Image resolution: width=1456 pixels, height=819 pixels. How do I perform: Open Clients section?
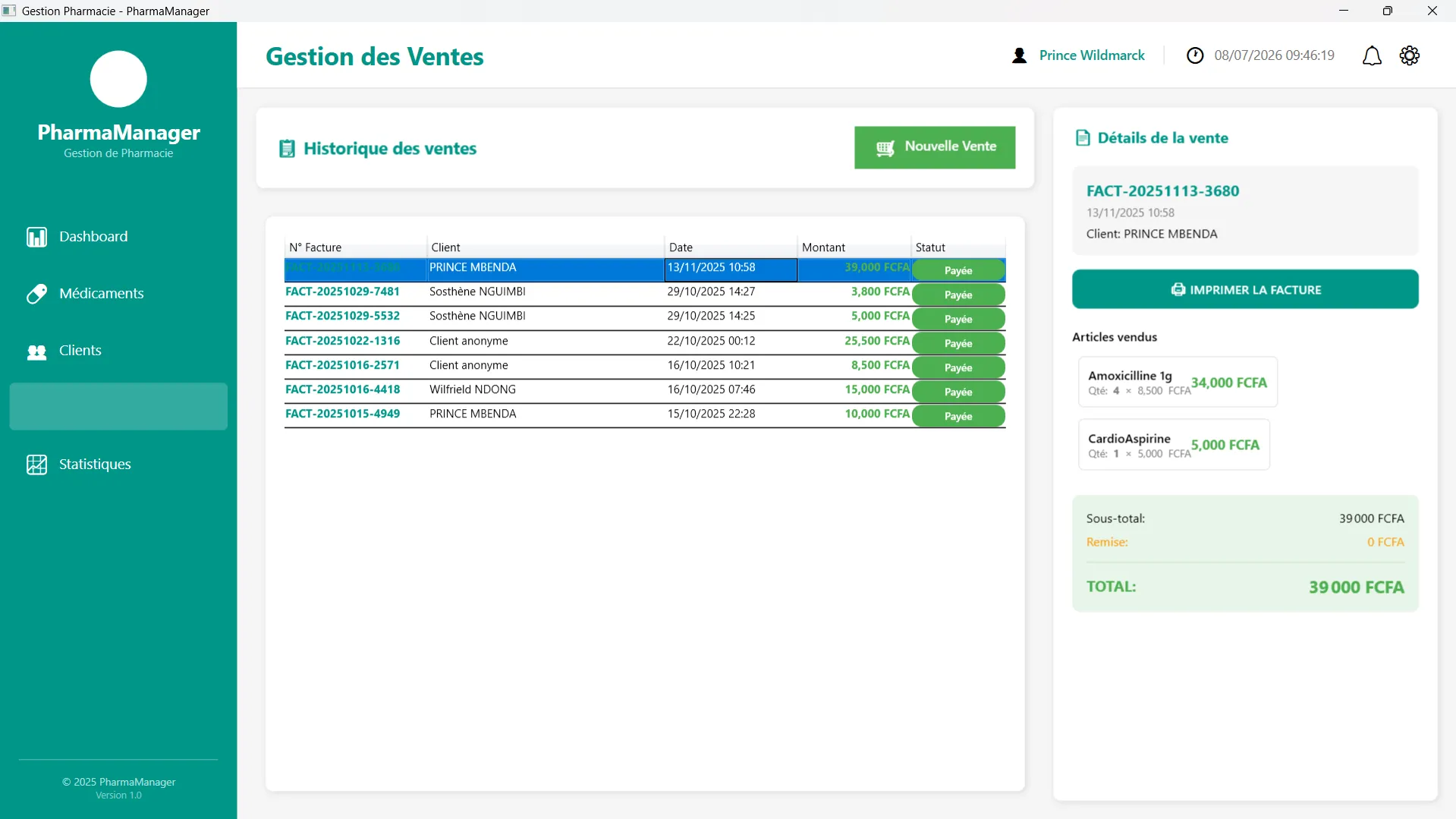[118, 351]
